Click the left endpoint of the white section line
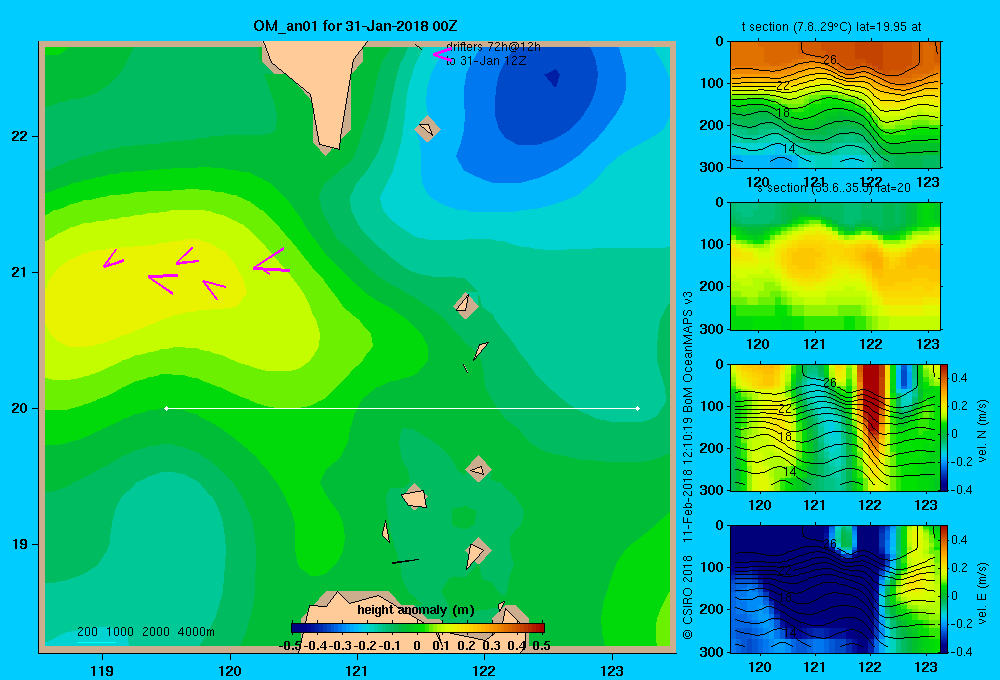This screenshot has width=1000, height=680. (166, 408)
